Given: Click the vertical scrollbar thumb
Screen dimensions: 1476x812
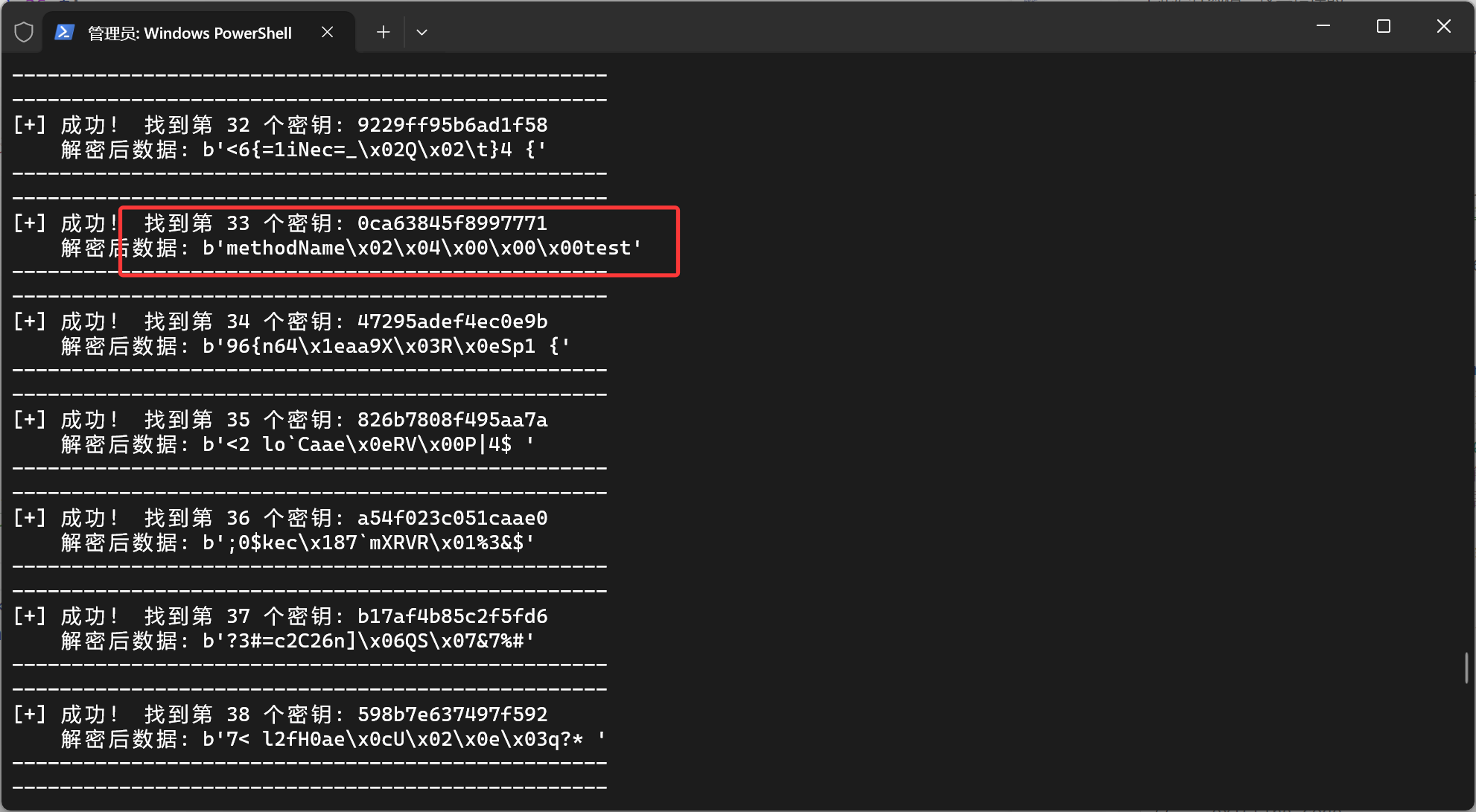Looking at the screenshot, I should pyautogui.click(x=1466, y=668).
